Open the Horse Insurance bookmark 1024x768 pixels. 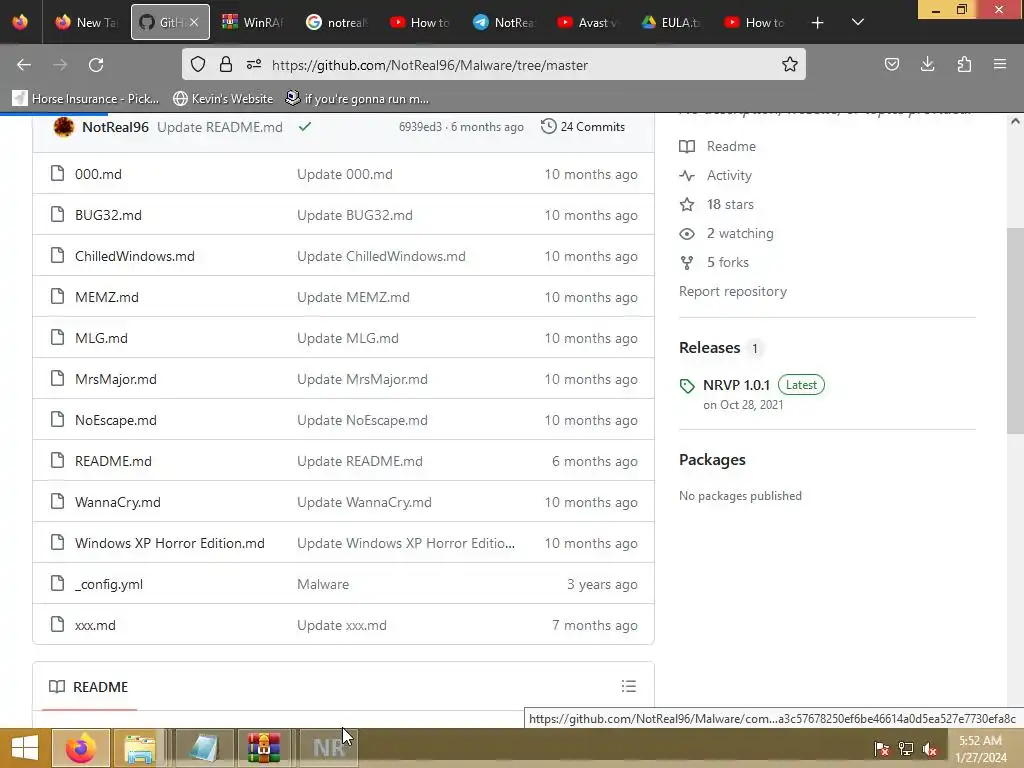[x=86, y=99]
